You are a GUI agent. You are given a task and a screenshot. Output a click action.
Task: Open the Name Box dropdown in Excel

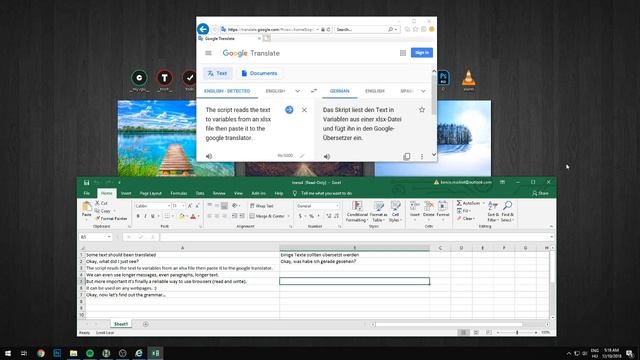click(x=109, y=237)
